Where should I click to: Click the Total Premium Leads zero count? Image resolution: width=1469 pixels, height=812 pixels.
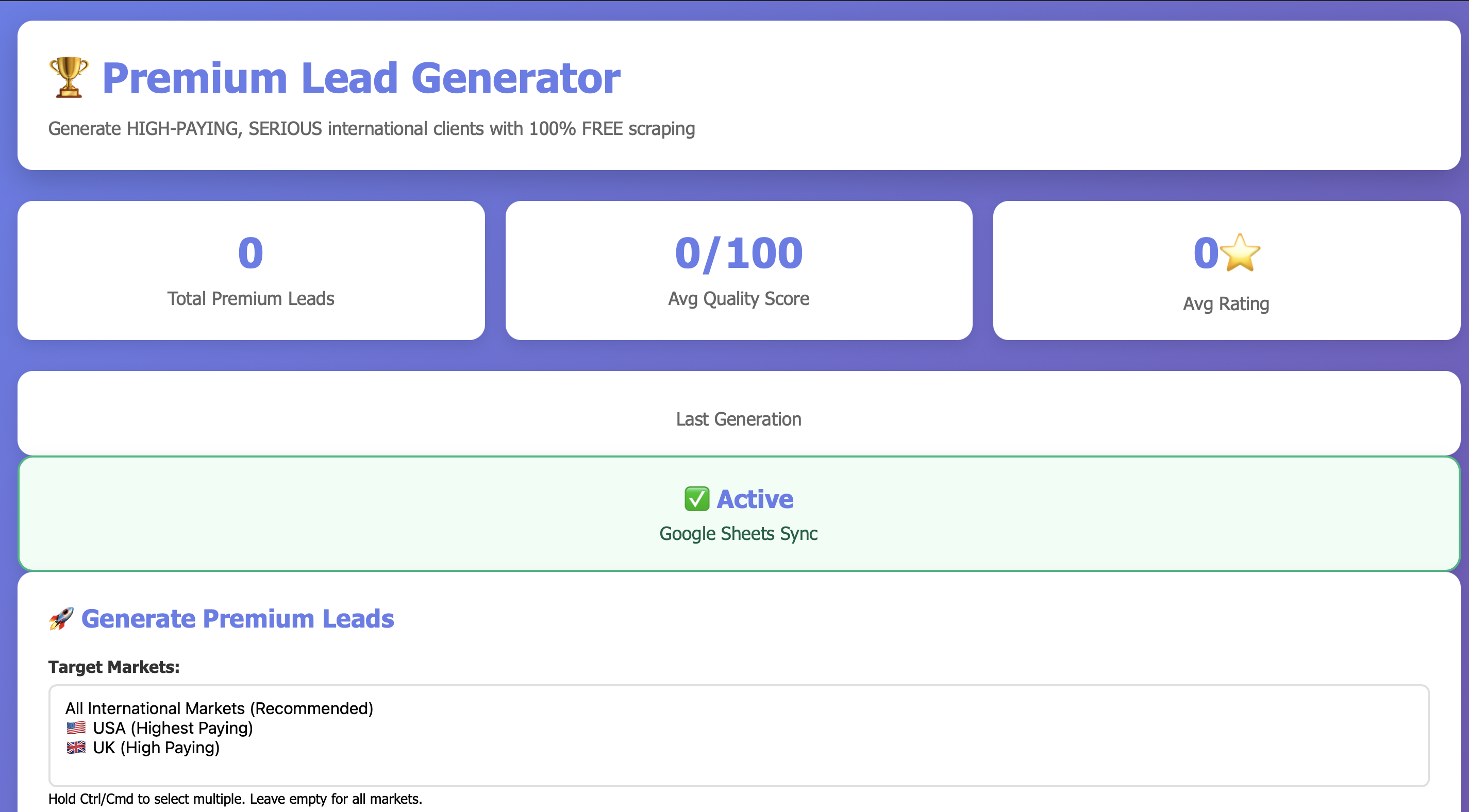pos(251,253)
